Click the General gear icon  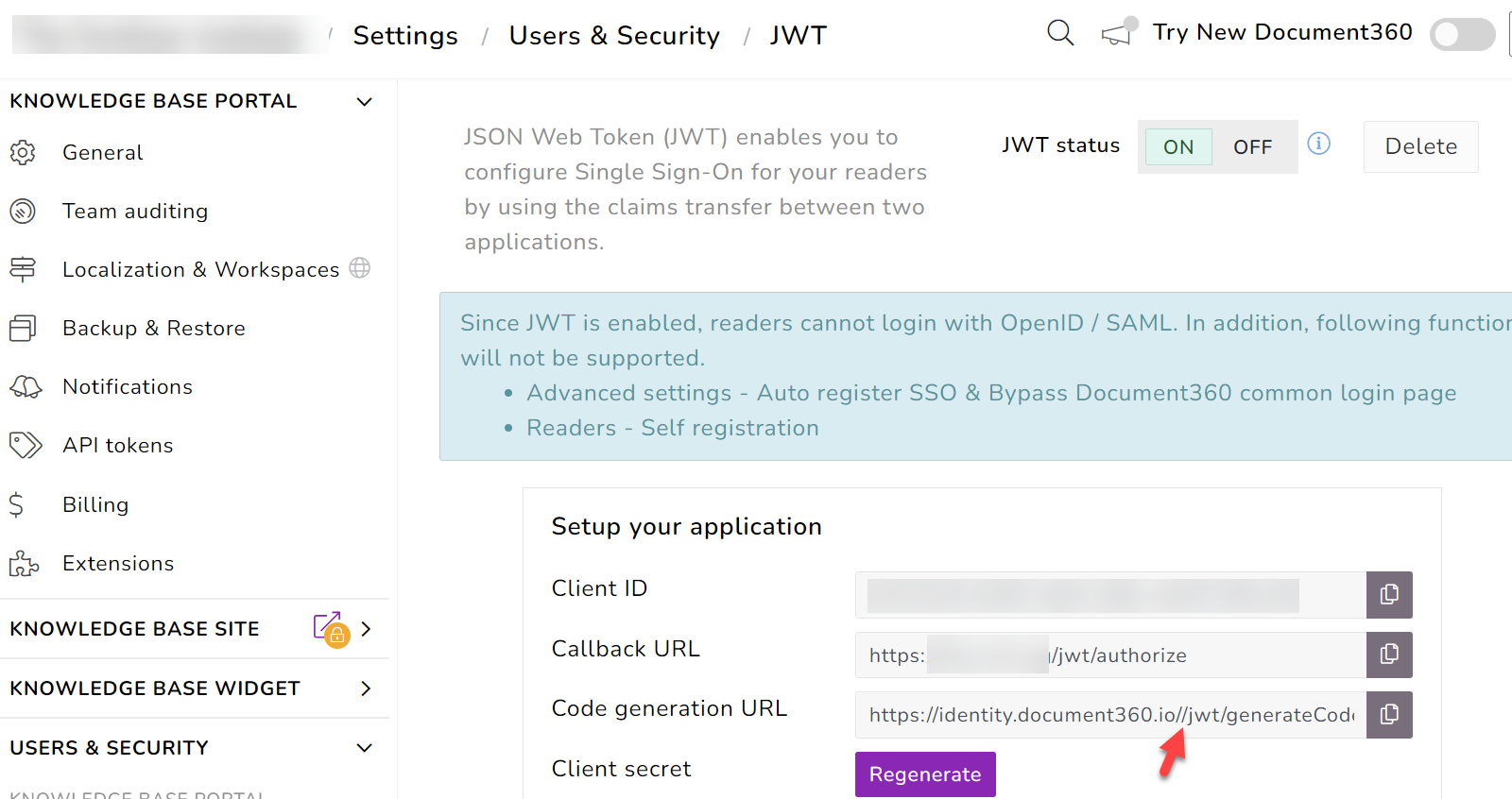(x=23, y=152)
